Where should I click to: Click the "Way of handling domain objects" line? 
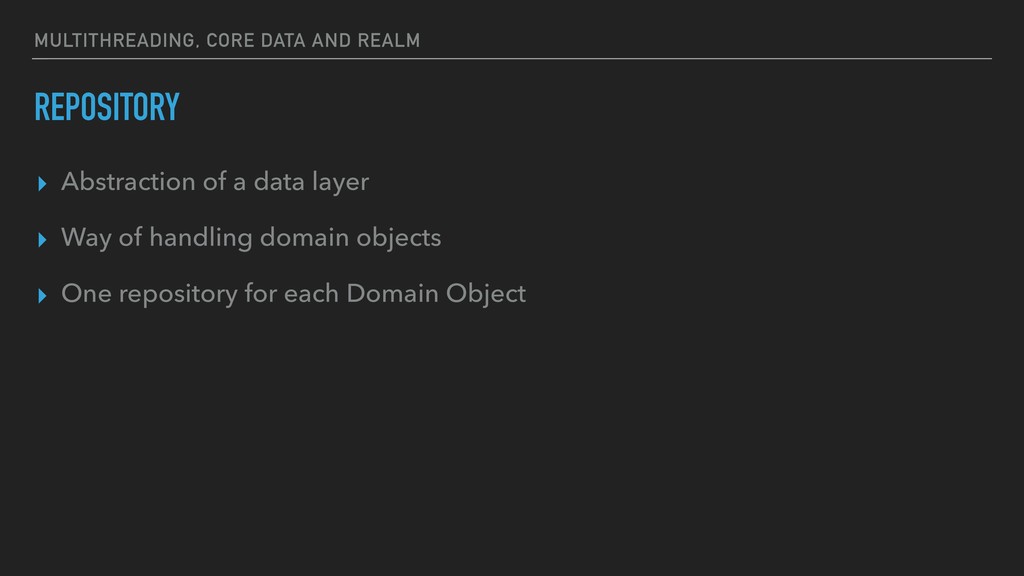pyautogui.click(x=251, y=238)
